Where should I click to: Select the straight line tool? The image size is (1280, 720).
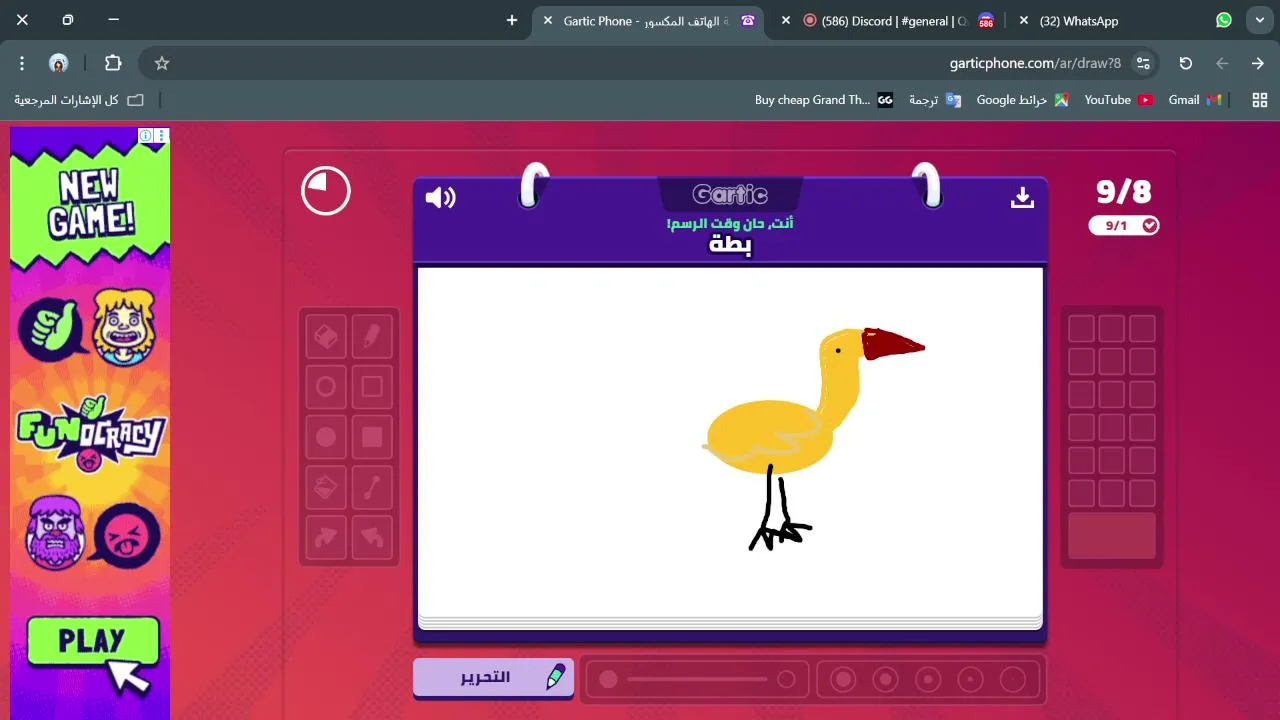(372, 487)
